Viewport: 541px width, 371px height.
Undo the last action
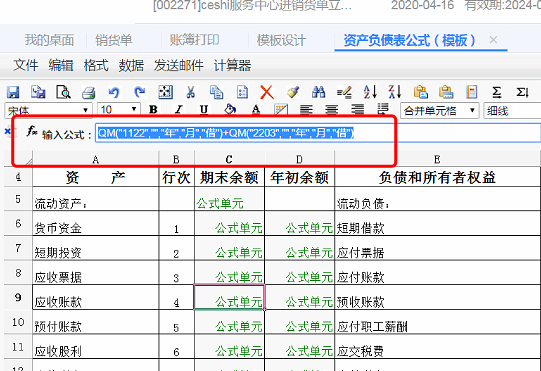114,92
